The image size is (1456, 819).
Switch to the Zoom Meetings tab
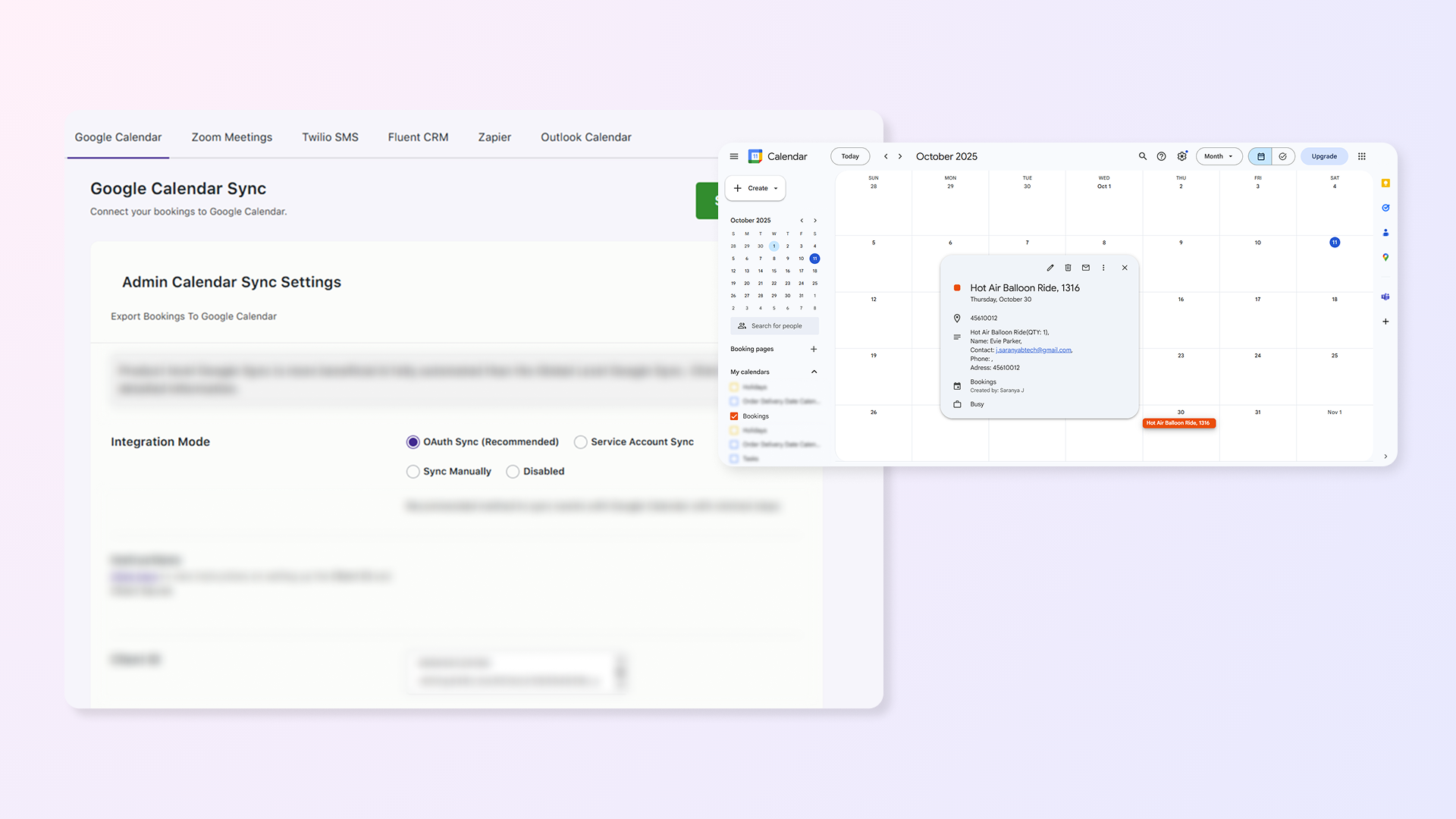(232, 137)
